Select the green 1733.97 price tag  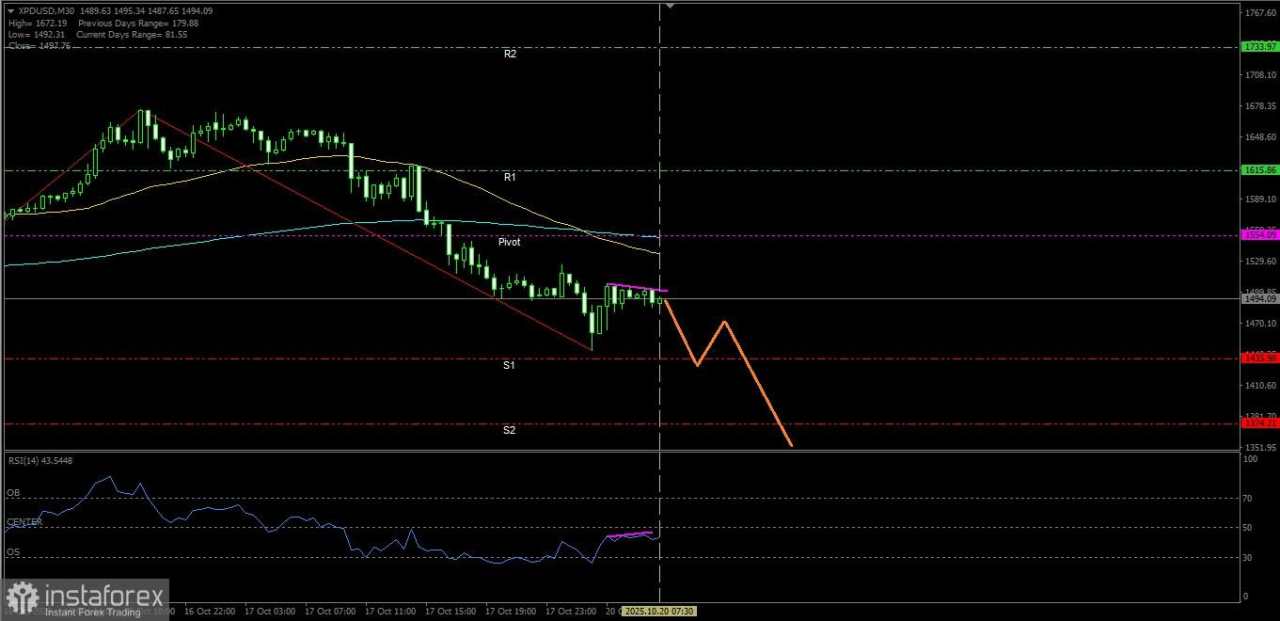click(1258, 46)
